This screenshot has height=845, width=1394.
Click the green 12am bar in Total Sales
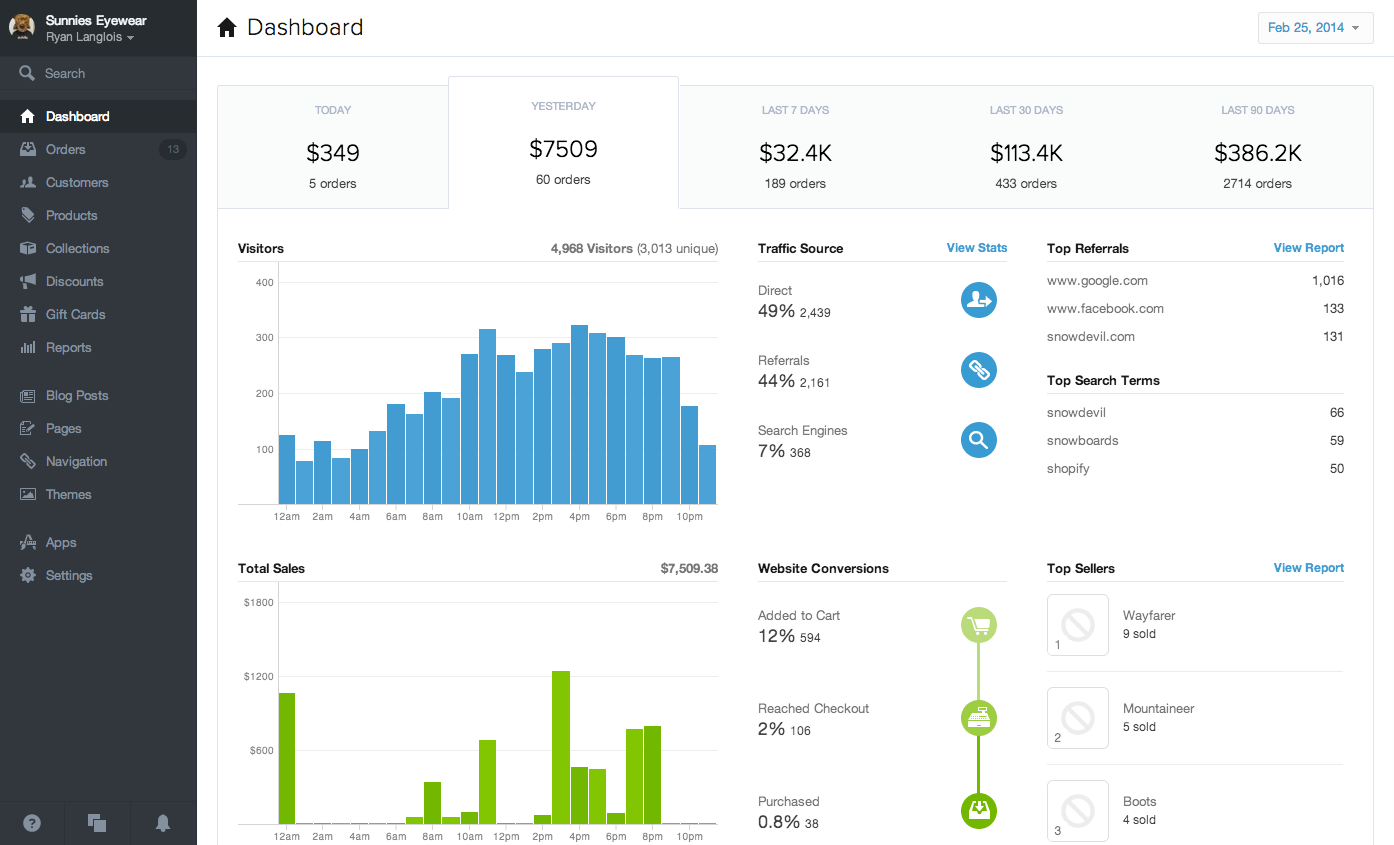[x=287, y=758]
